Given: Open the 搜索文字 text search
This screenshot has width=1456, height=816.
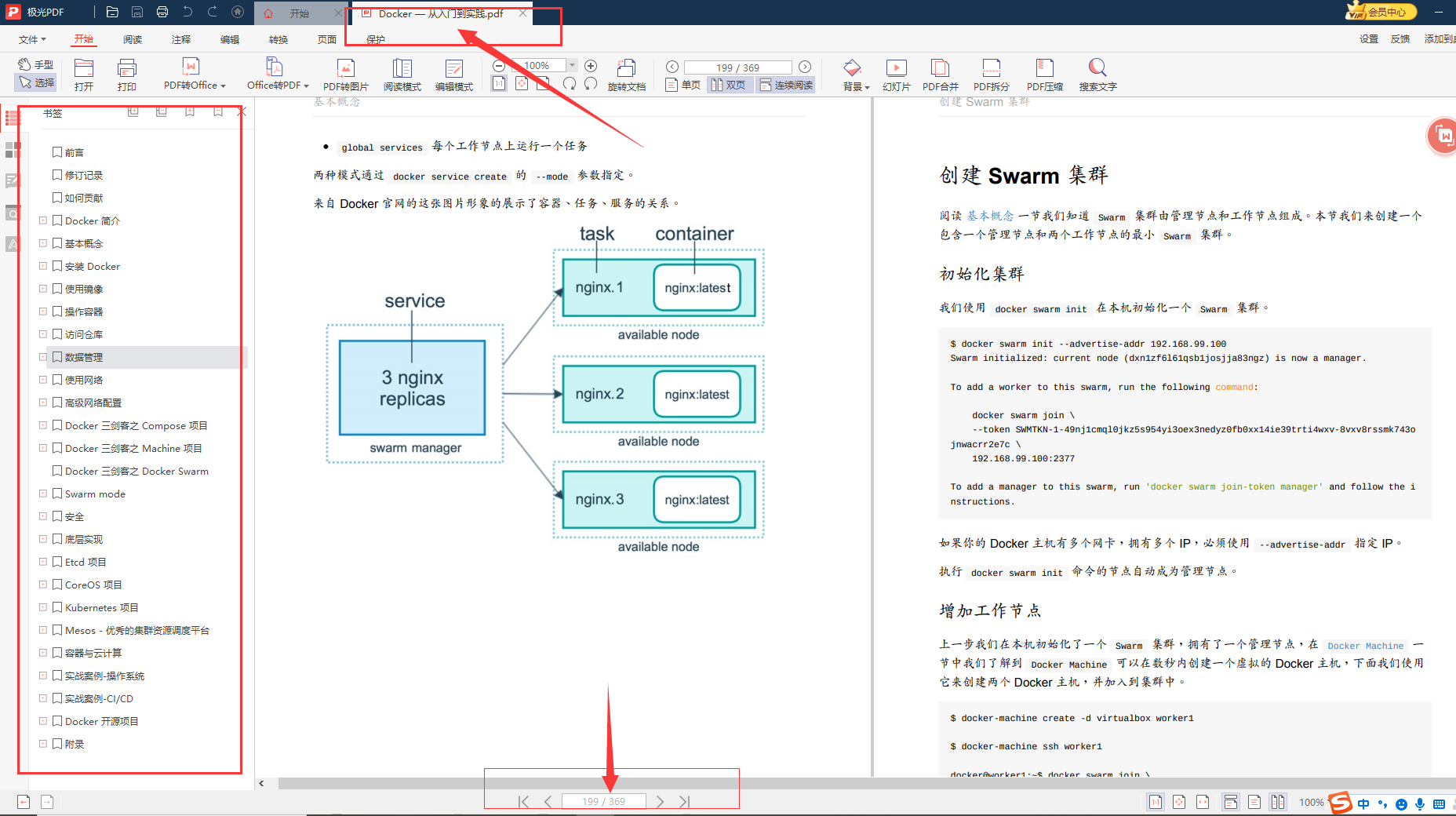Looking at the screenshot, I should click(x=1098, y=75).
